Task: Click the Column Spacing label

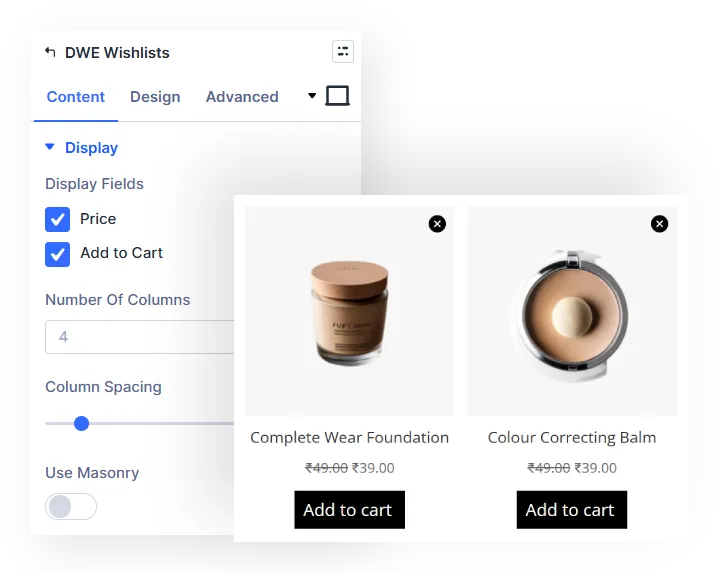Action: click(103, 387)
